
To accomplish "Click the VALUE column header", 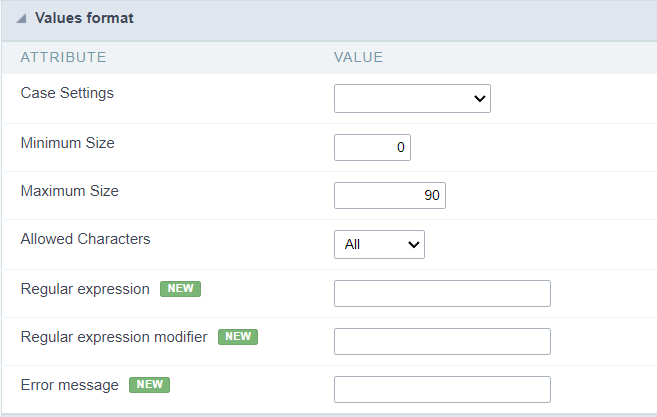I will coord(358,57).
